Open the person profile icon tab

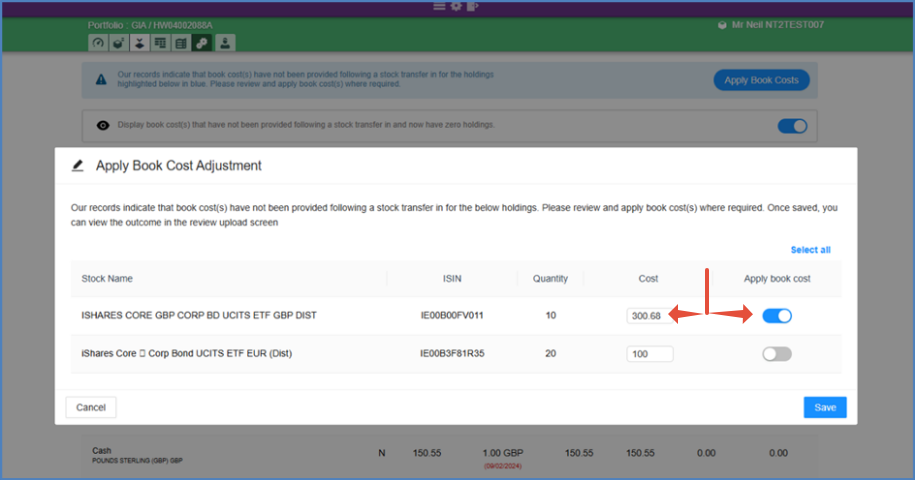225,43
